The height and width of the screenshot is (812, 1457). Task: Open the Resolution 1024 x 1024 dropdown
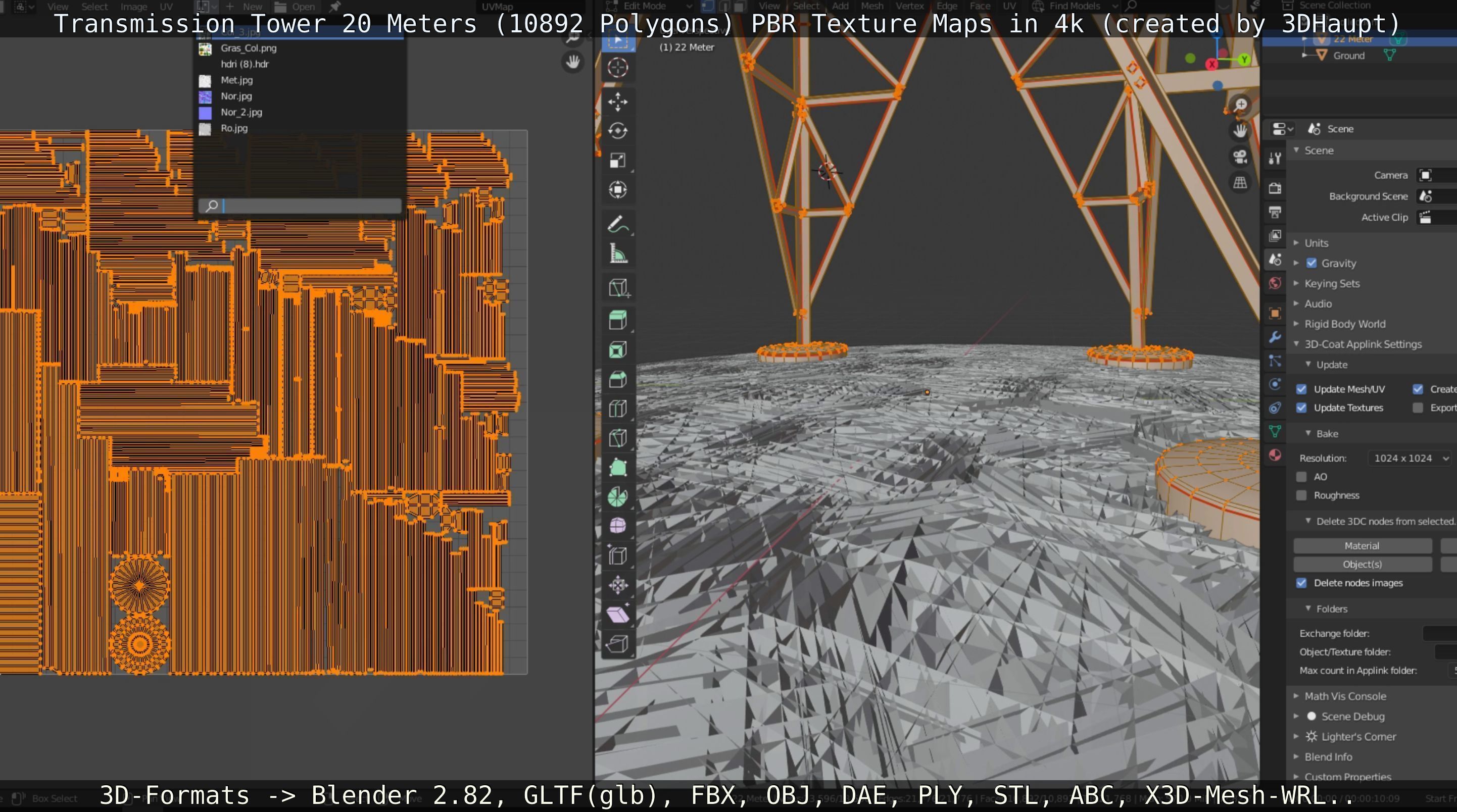(1409, 458)
